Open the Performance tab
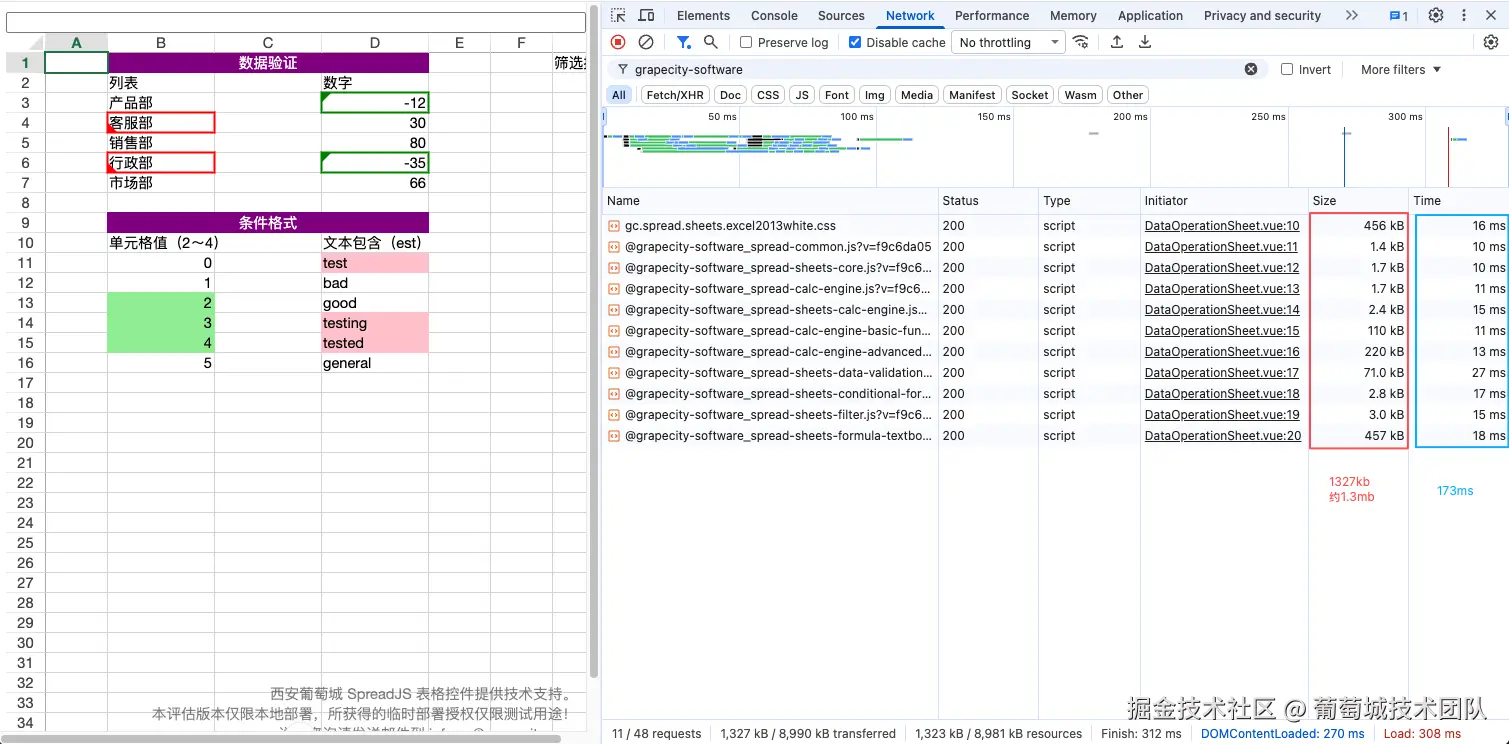The width and height of the screenshot is (1509, 744). [992, 15]
